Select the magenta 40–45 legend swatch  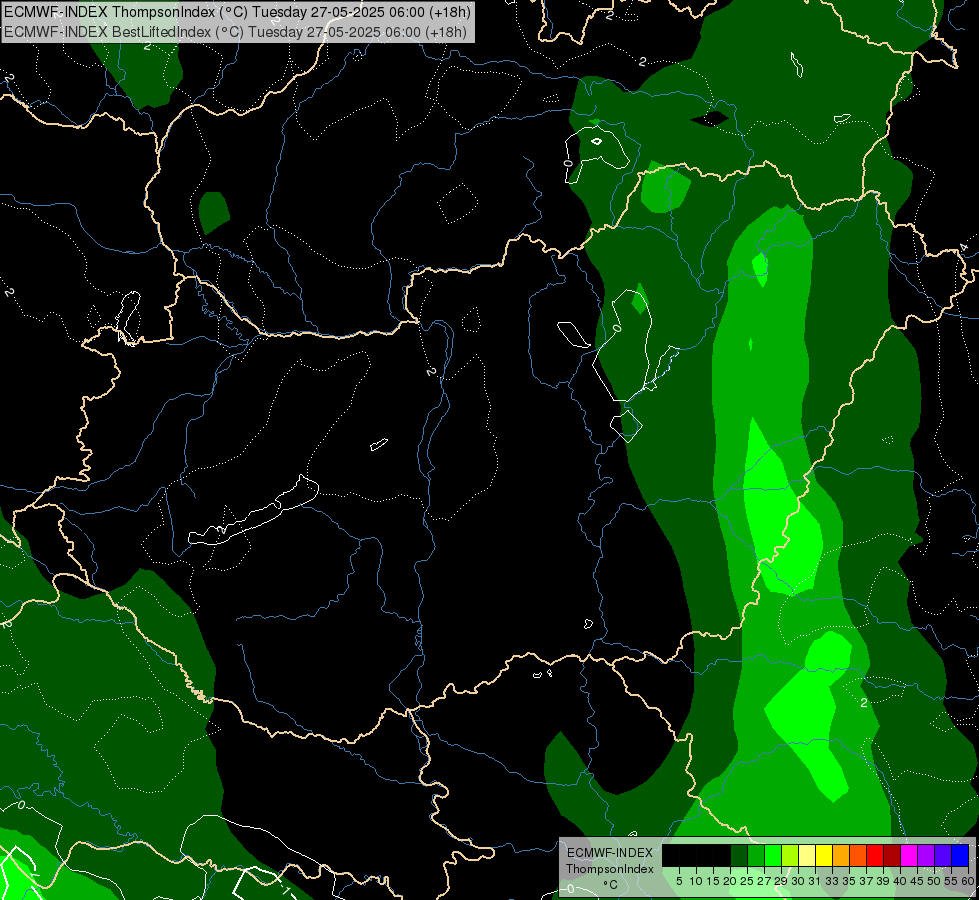point(908,855)
